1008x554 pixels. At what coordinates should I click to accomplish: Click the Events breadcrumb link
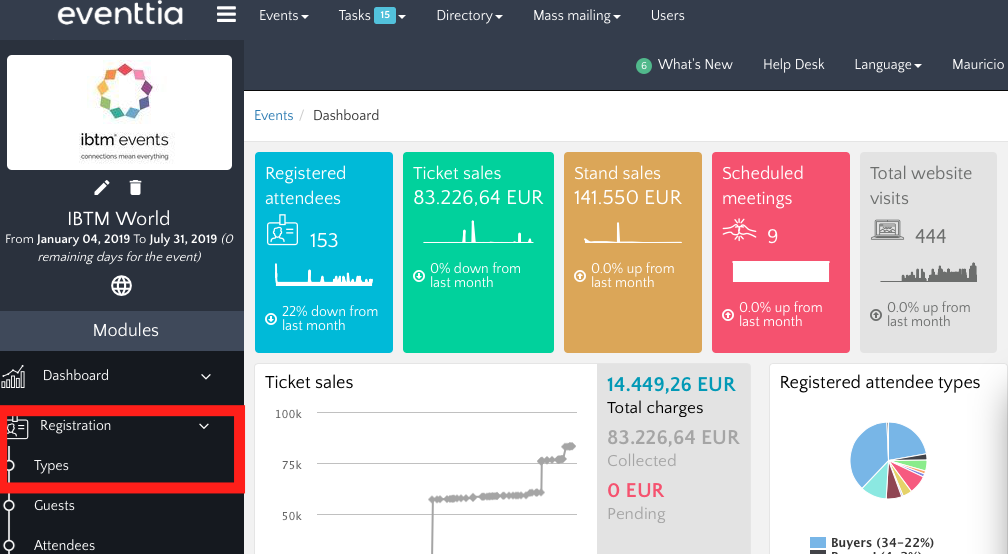[x=273, y=116]
